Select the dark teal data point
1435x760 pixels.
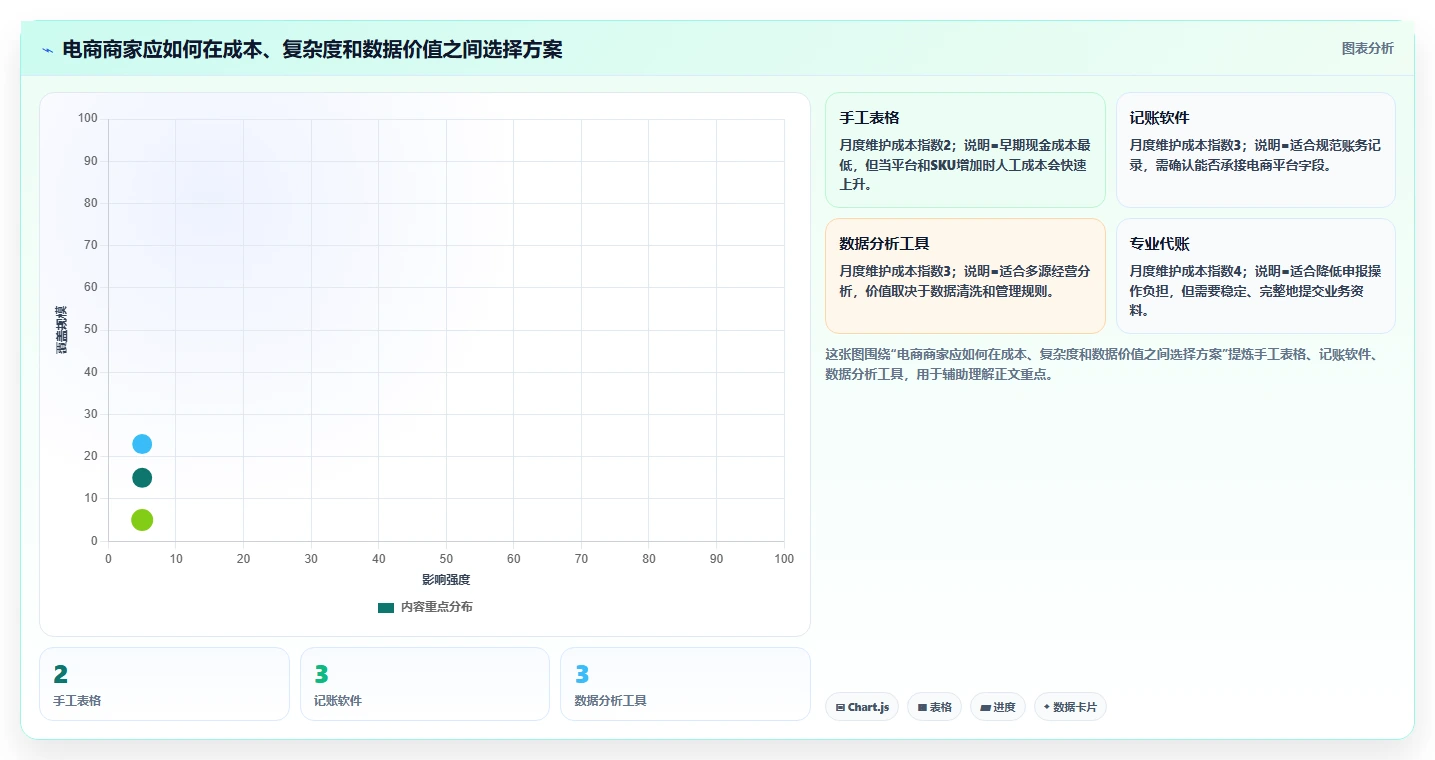pyautogui.click(x=142, y=478)
